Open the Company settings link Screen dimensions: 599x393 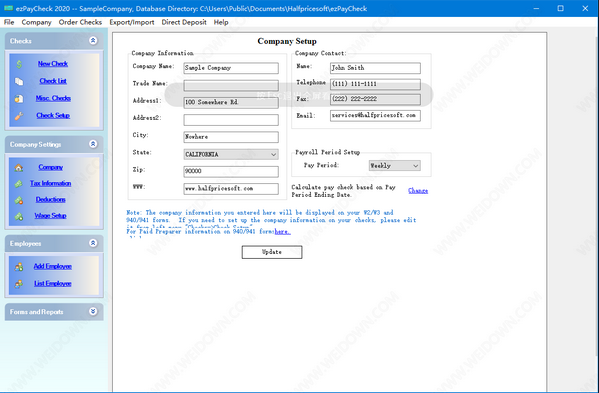[50, 167]
